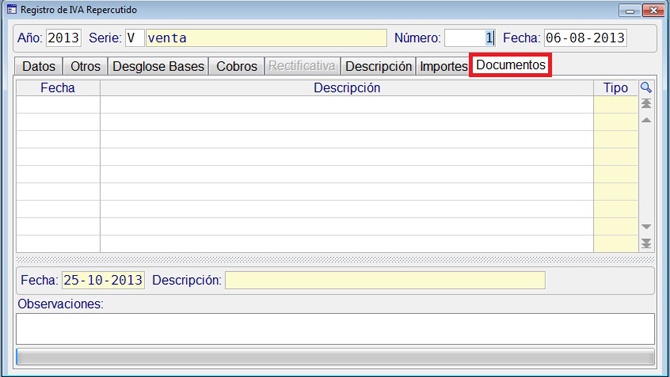Focus the lower Descripción yellow text field
670x377 pixels.
click(x=385, y=280)
